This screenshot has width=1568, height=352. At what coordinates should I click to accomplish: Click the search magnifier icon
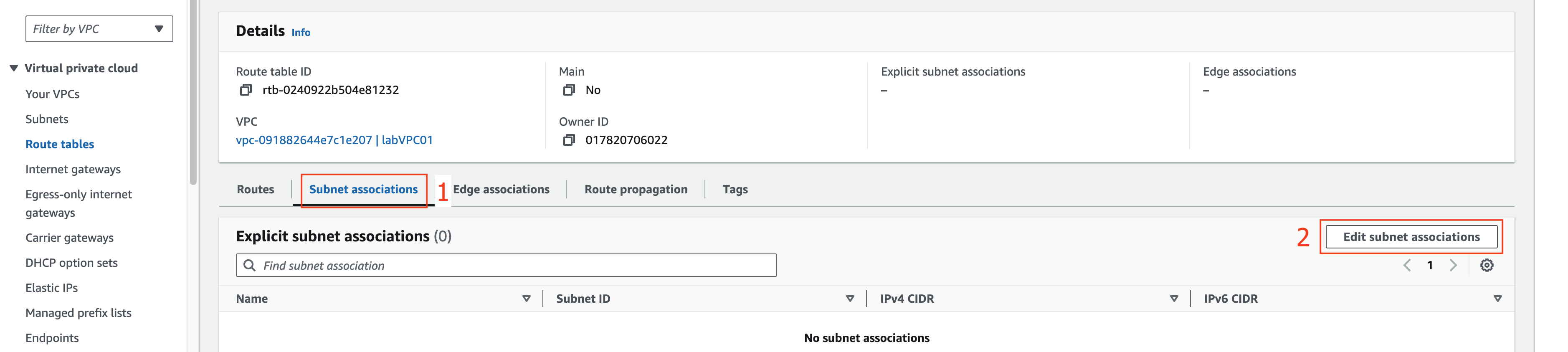249,266
